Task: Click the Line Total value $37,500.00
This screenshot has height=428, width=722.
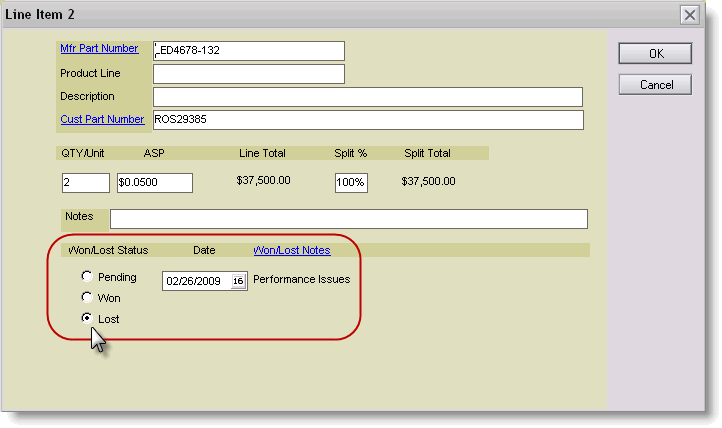Action: (263, 180)
